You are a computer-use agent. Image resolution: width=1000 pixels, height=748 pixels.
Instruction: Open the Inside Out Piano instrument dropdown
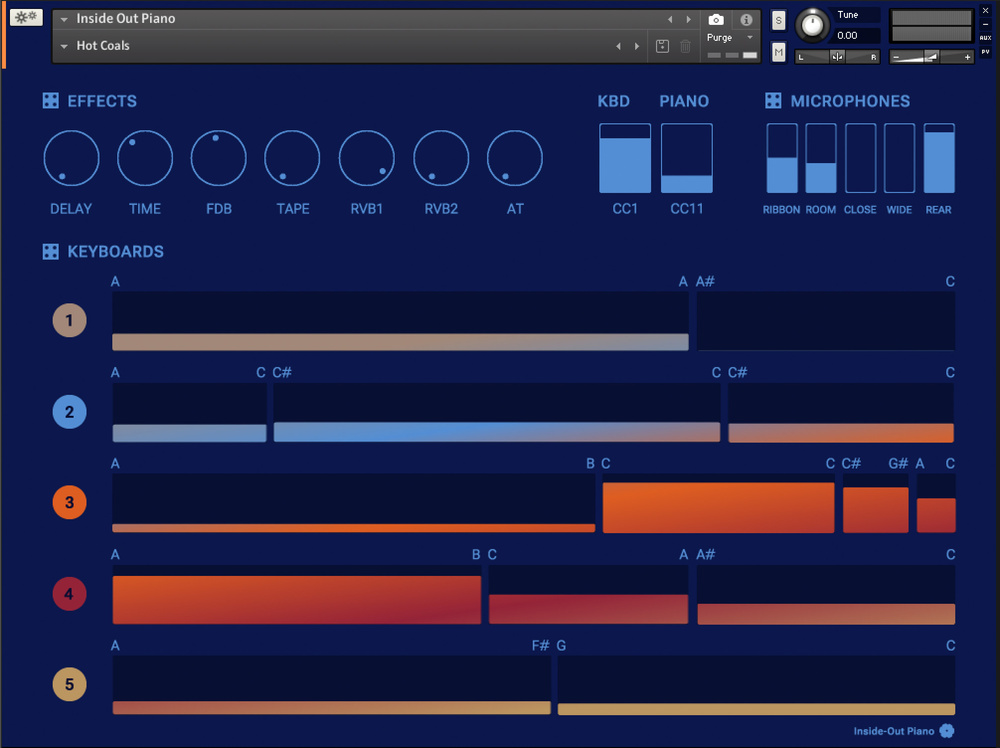click(x=64, y=19)
